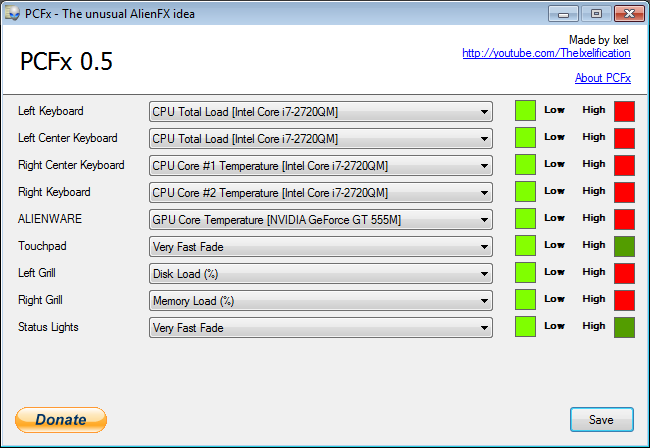Image resolution: width=650 pixels, height=448 pixels.
Task: Click the Donate button
Action: (61, 420)
